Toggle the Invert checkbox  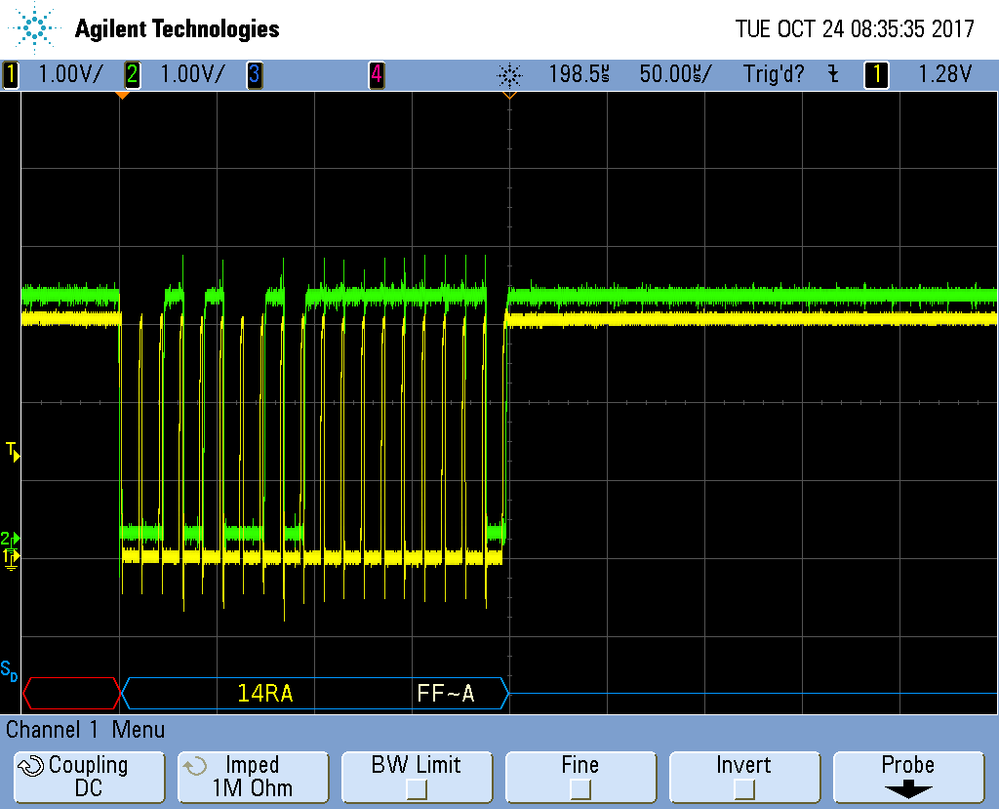(x=744, y=790)
